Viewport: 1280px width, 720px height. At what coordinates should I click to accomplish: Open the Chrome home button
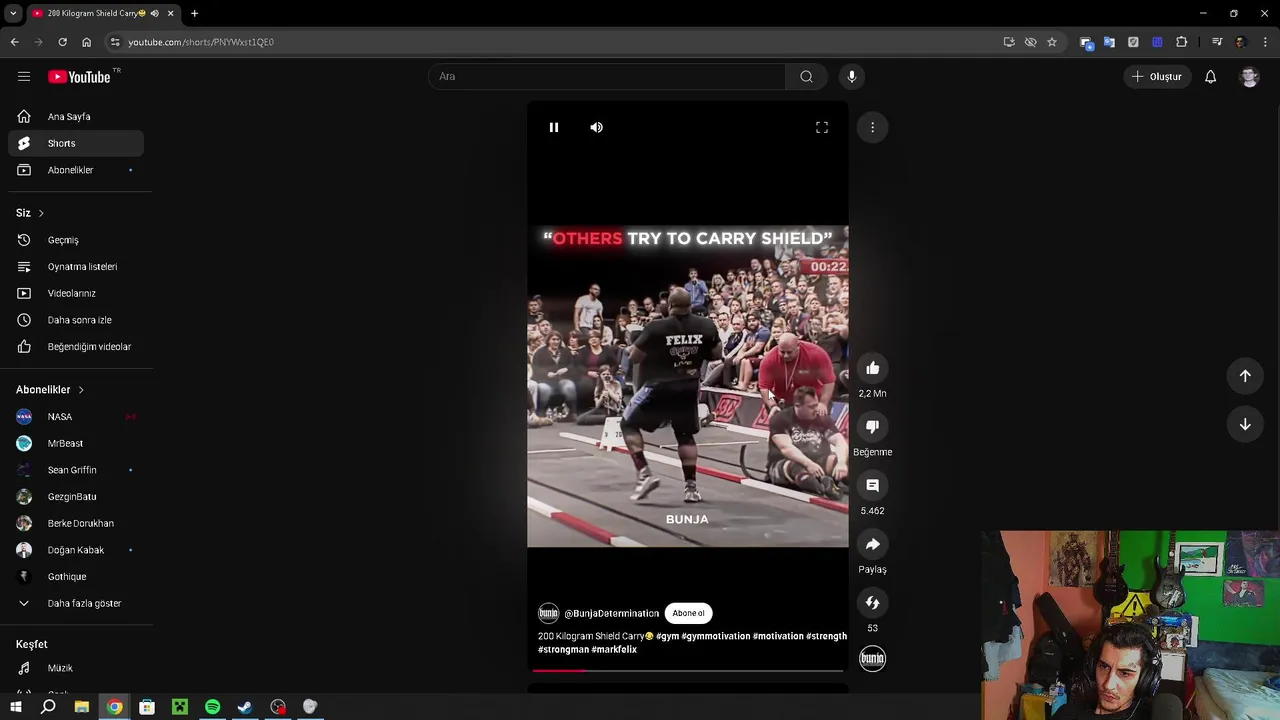click(86, 42)
